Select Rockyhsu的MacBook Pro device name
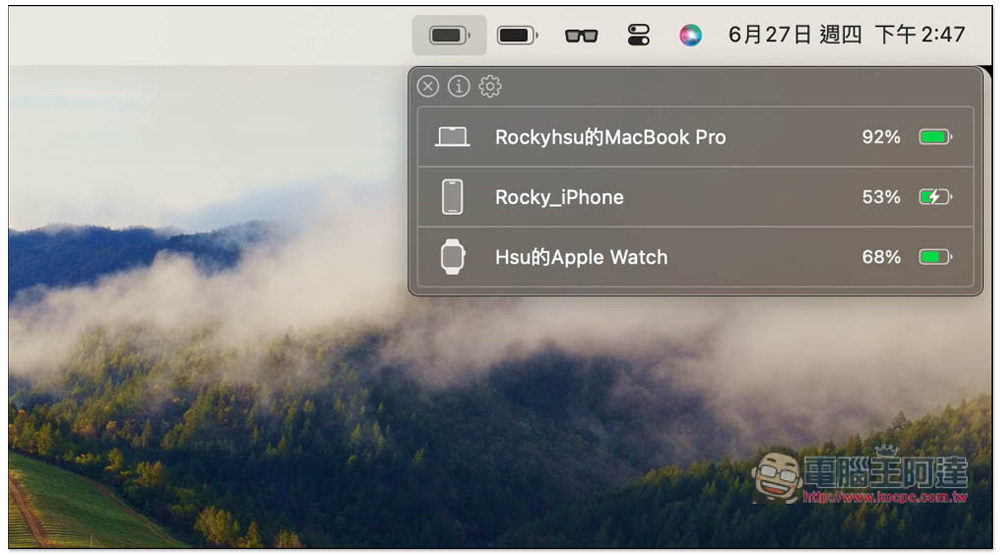 [610, 137]
